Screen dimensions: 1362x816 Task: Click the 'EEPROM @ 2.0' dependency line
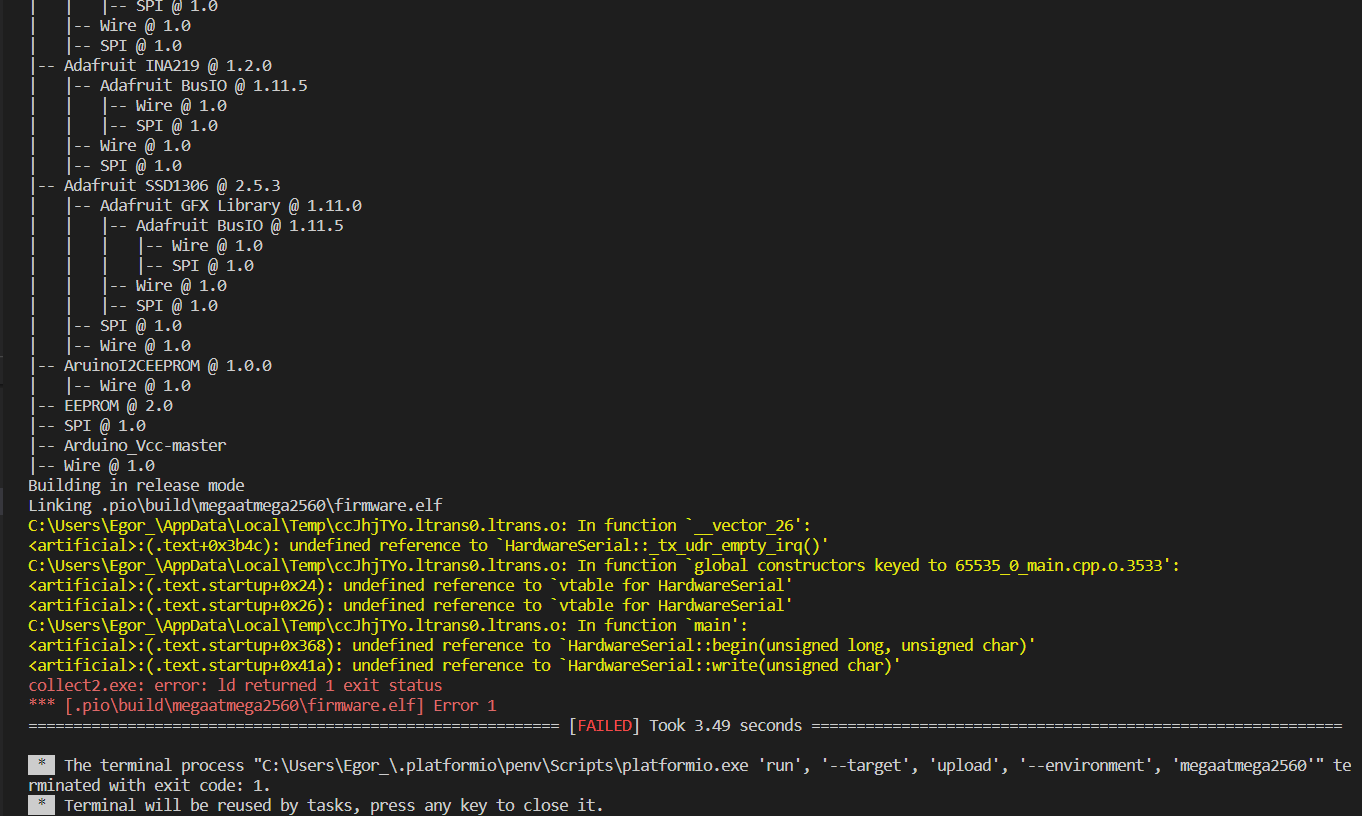(118, 405)
